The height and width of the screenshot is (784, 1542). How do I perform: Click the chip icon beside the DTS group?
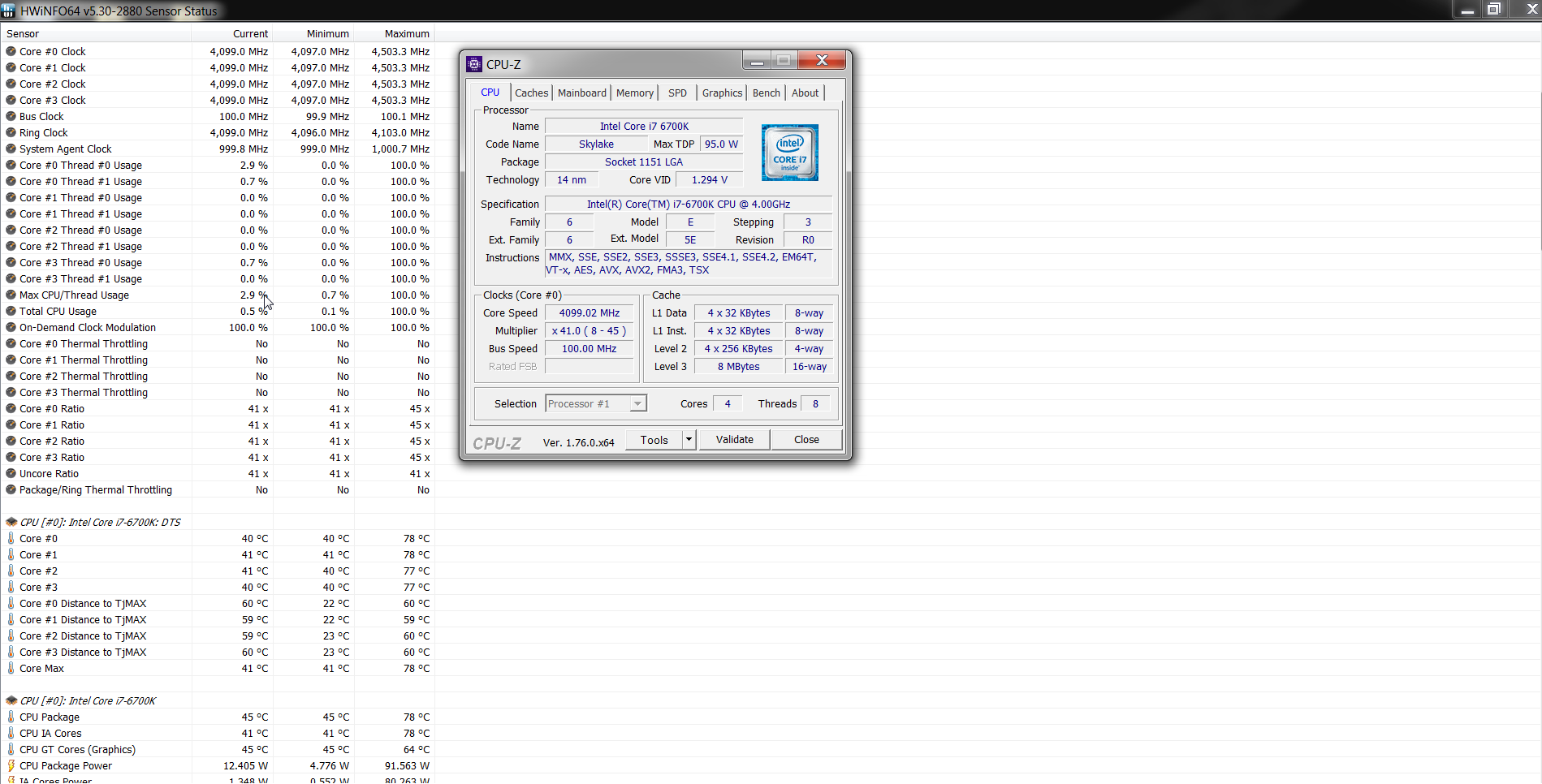coord(11,522)
